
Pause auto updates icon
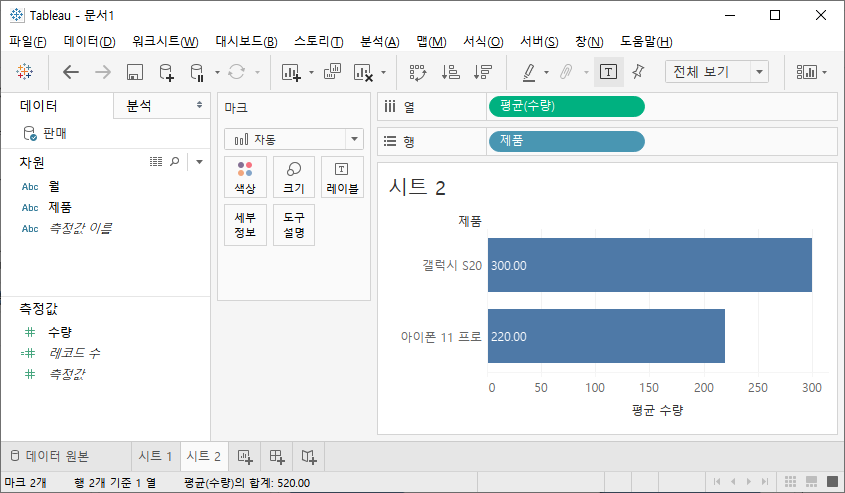(197, 72)
